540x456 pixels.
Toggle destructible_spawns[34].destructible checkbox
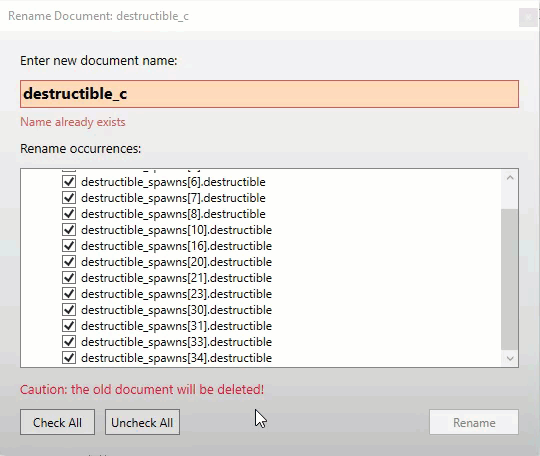(69, 357)
